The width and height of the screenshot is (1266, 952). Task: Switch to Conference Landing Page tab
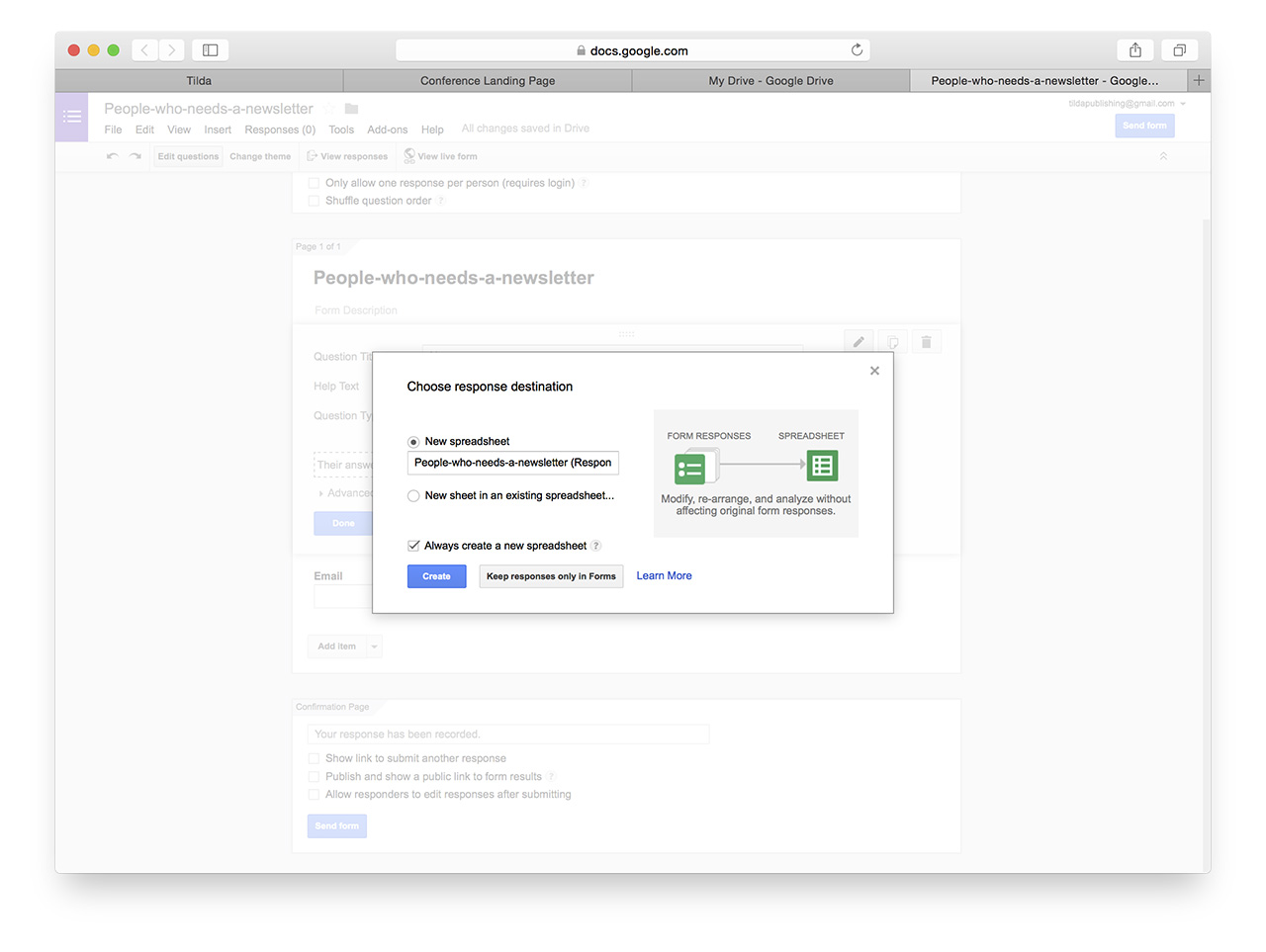tap(488, 81)
